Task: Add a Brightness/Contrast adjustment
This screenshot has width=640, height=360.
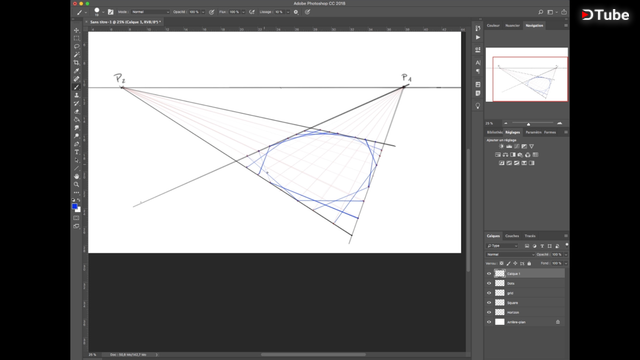Action: click(502, 146)
